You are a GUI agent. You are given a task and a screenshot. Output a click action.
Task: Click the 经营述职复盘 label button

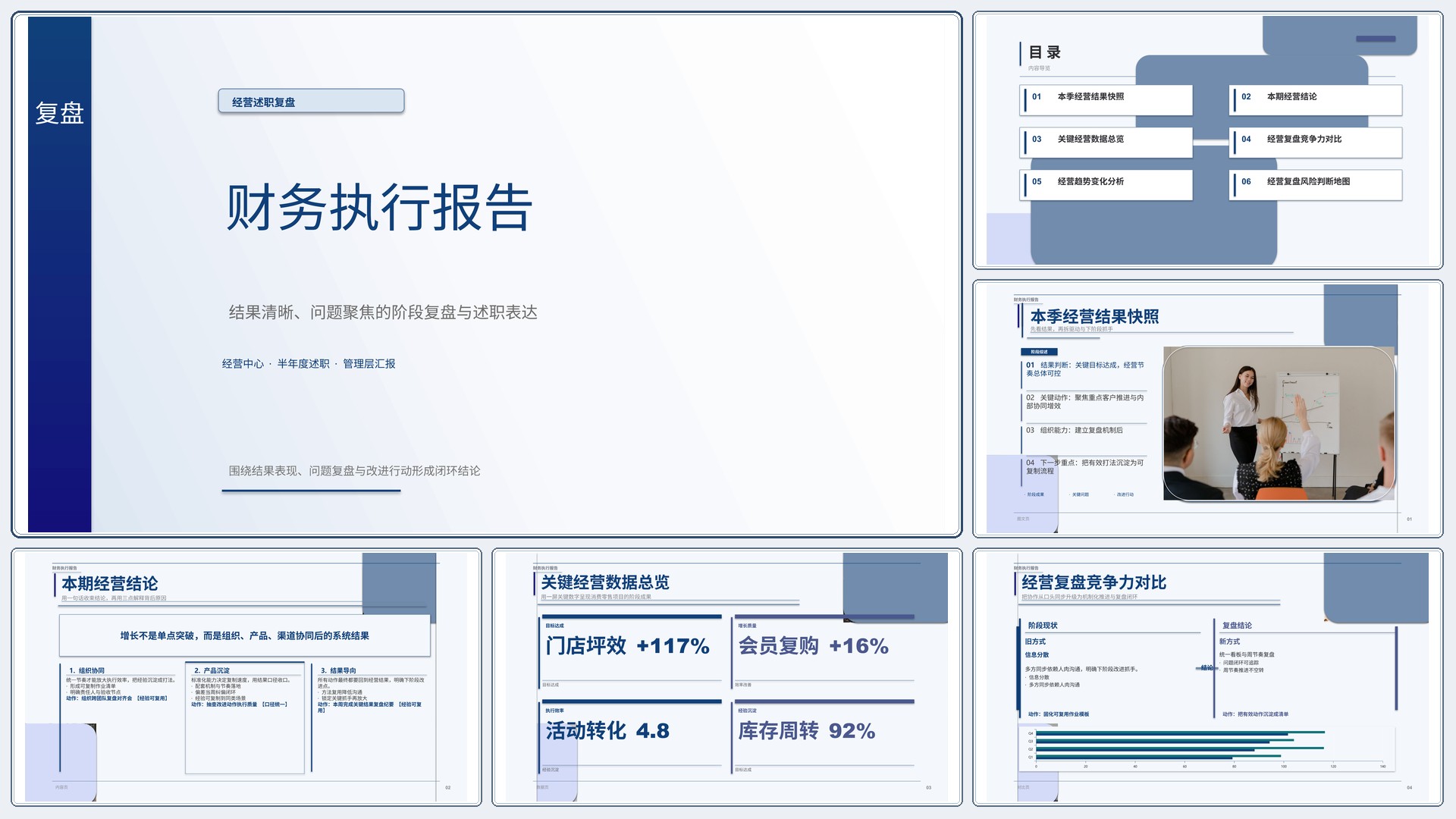(x=311, y=102)
